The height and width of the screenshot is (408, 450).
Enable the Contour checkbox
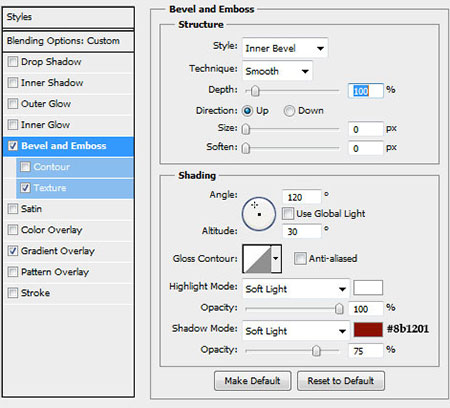pos(25,167)
